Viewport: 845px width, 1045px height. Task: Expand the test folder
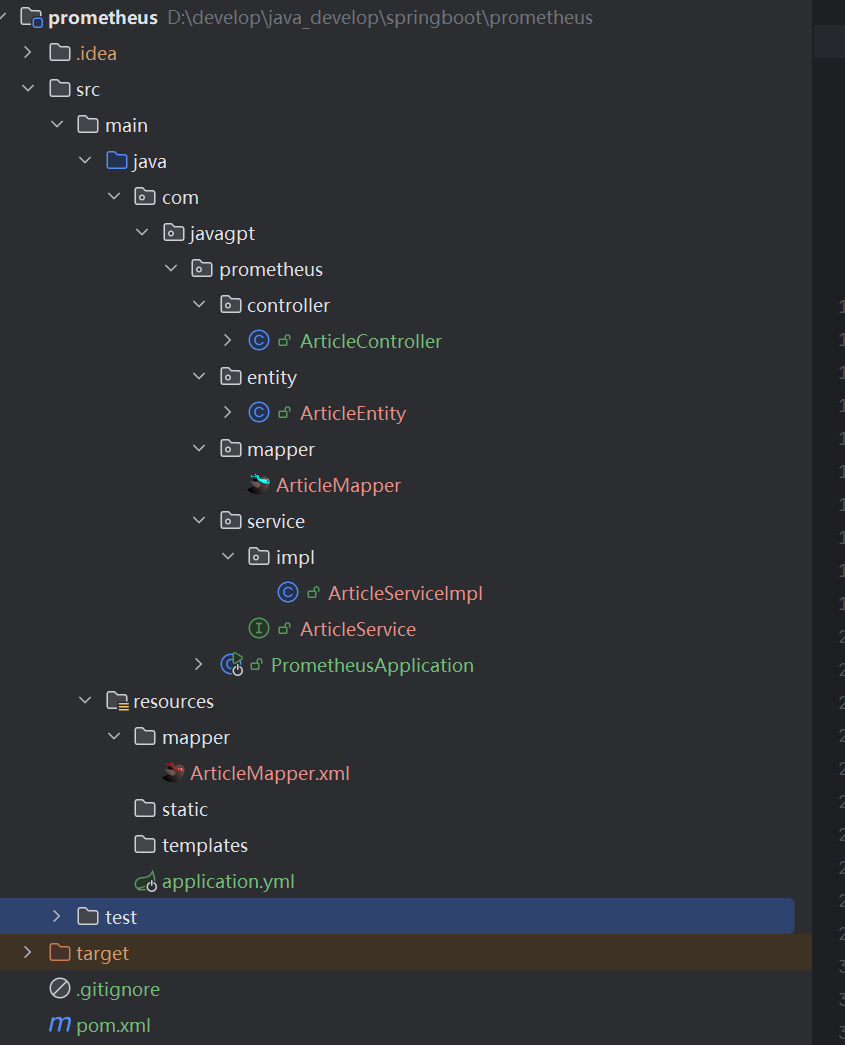coord(56,916)
